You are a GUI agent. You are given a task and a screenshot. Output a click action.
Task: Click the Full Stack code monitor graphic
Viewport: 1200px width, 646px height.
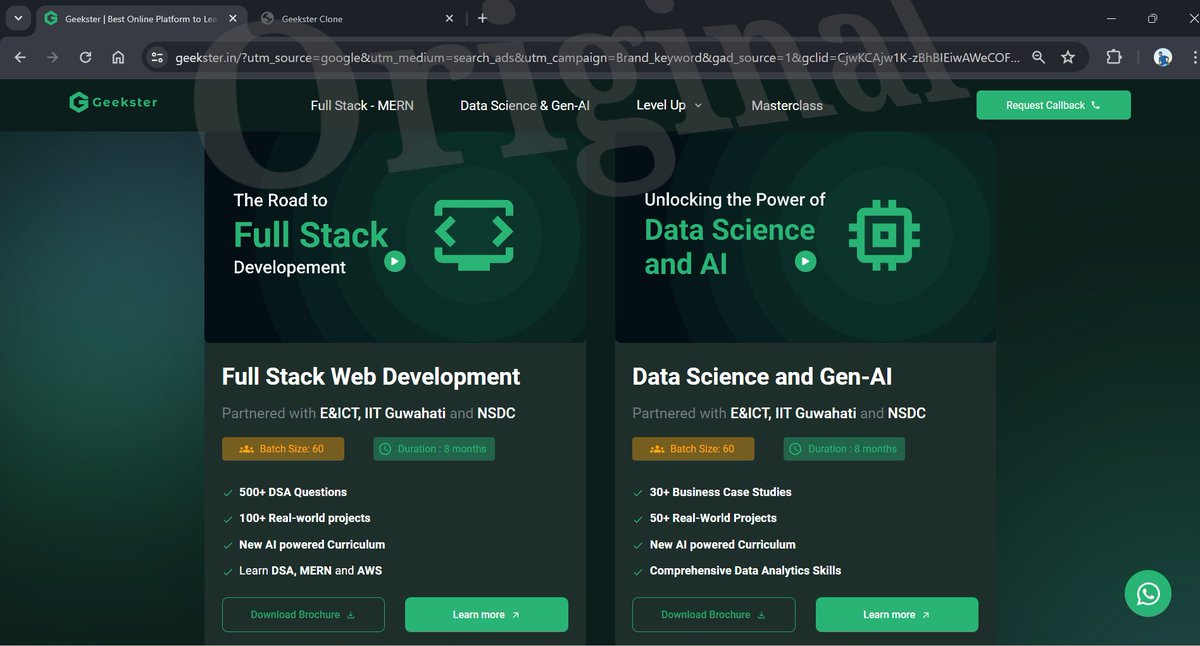(474, 236)
